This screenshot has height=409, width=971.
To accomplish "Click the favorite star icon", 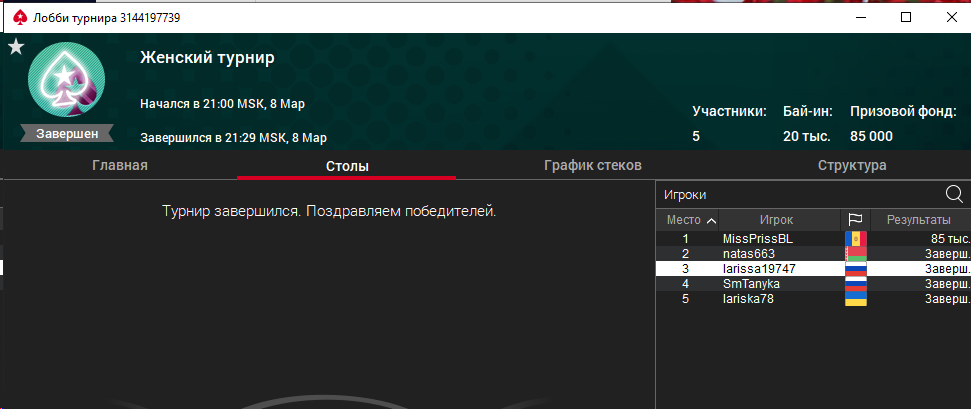I will pos(15,47).
